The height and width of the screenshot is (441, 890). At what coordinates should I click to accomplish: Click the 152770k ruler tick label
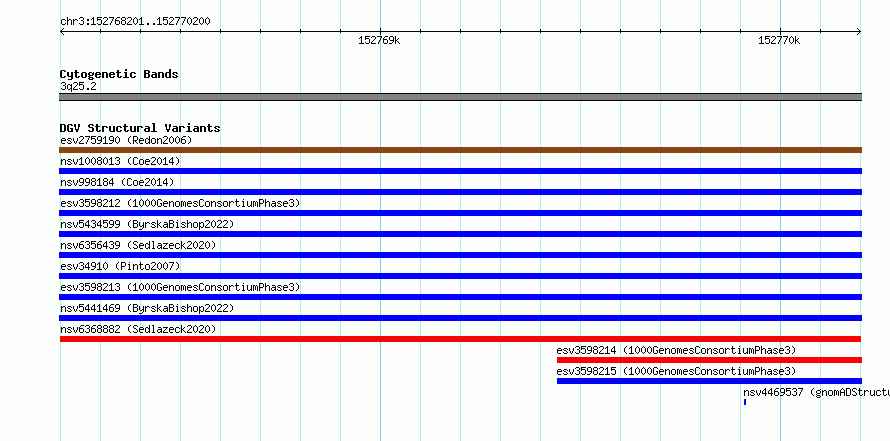point(779,40)
